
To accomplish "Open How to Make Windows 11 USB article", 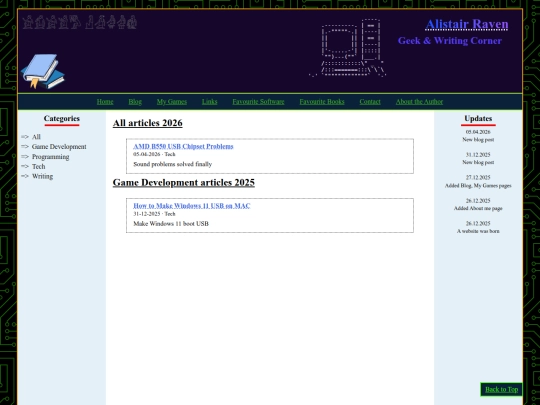I will (192, 206).
